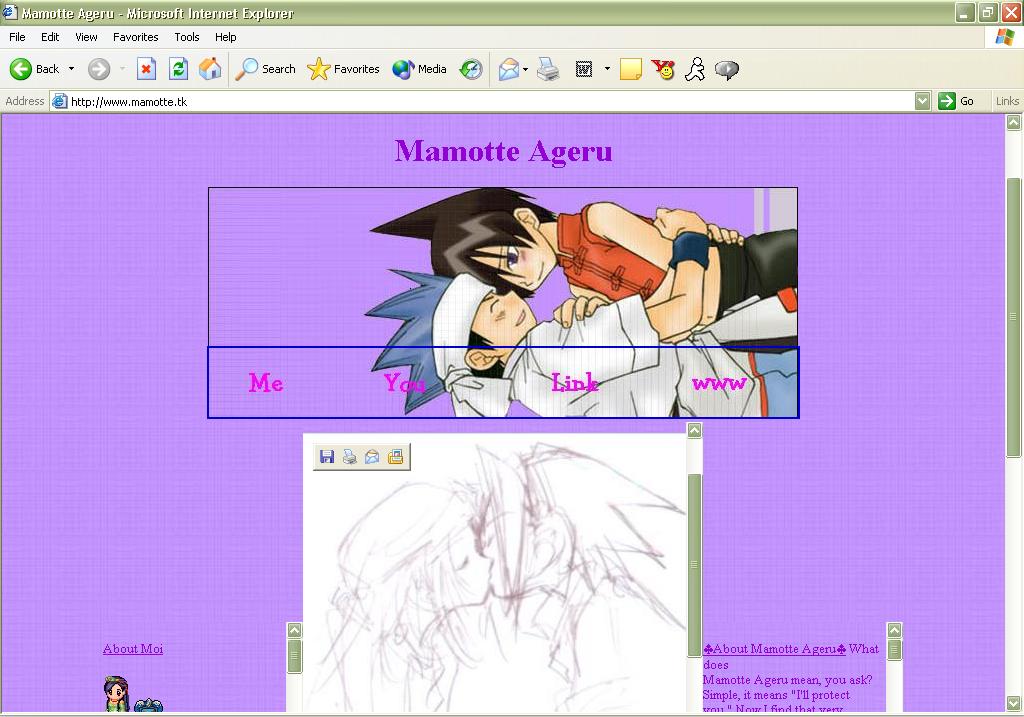Expand the address bar dropdown arrow
The image size is (1024, 717).
pos(922,101)
